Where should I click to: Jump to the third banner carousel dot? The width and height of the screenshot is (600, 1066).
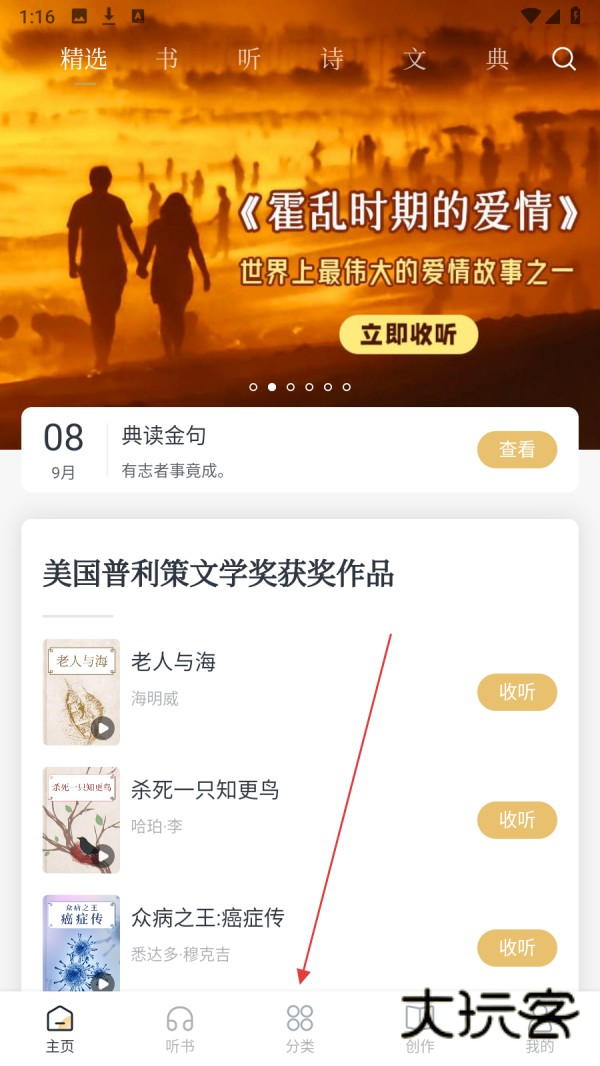[291, 387]
